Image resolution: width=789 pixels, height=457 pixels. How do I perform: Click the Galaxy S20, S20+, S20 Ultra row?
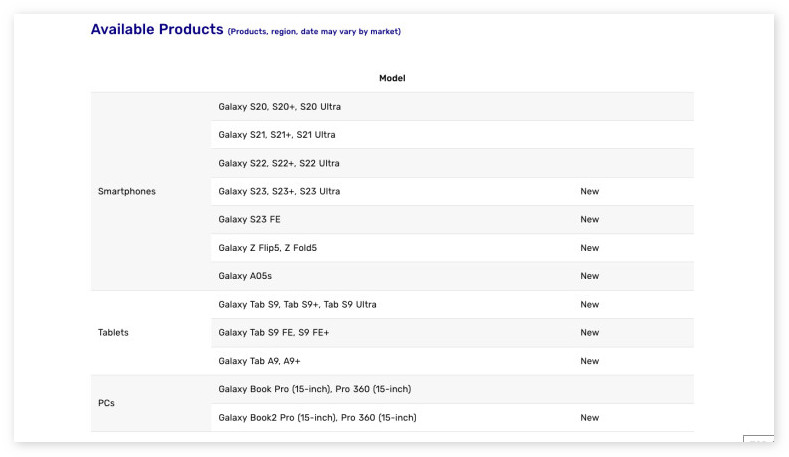click(280, 107)
